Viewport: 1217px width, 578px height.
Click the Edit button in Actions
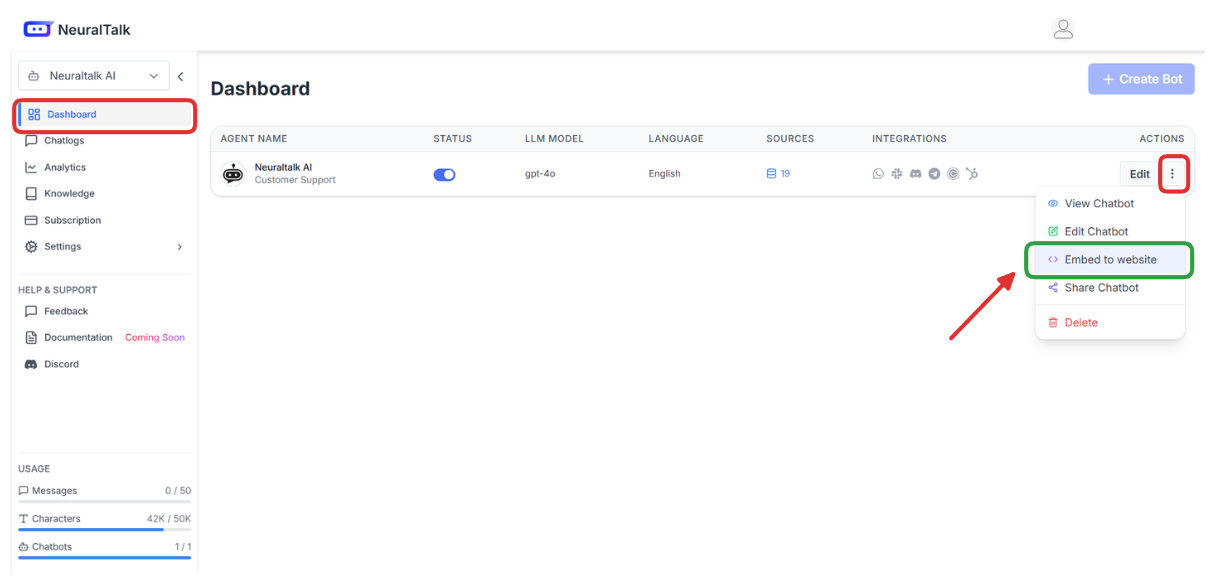click(x=1139, y=174)
